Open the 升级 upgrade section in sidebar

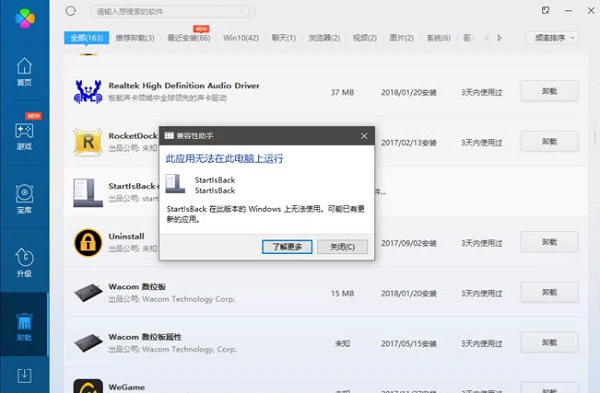(24, 263)
